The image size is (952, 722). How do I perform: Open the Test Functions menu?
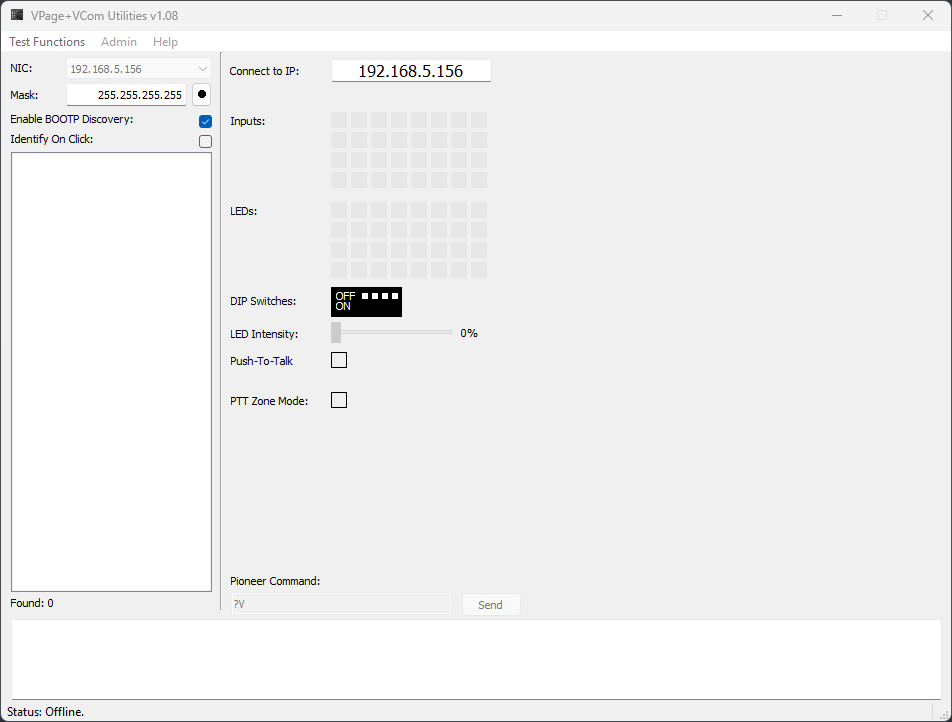pos(47,42)
